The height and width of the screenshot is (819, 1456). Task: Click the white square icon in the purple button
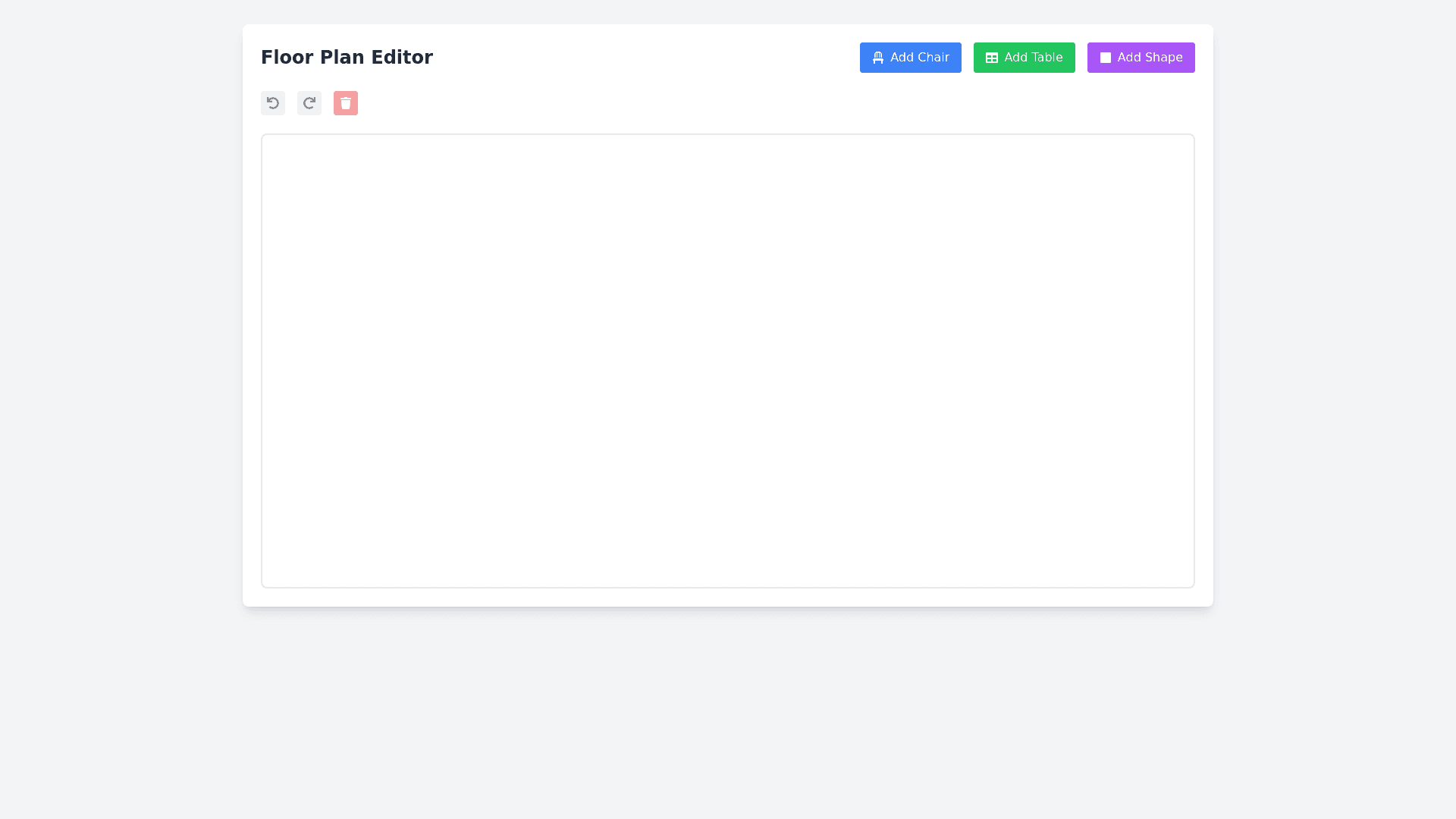point(1106,58)
